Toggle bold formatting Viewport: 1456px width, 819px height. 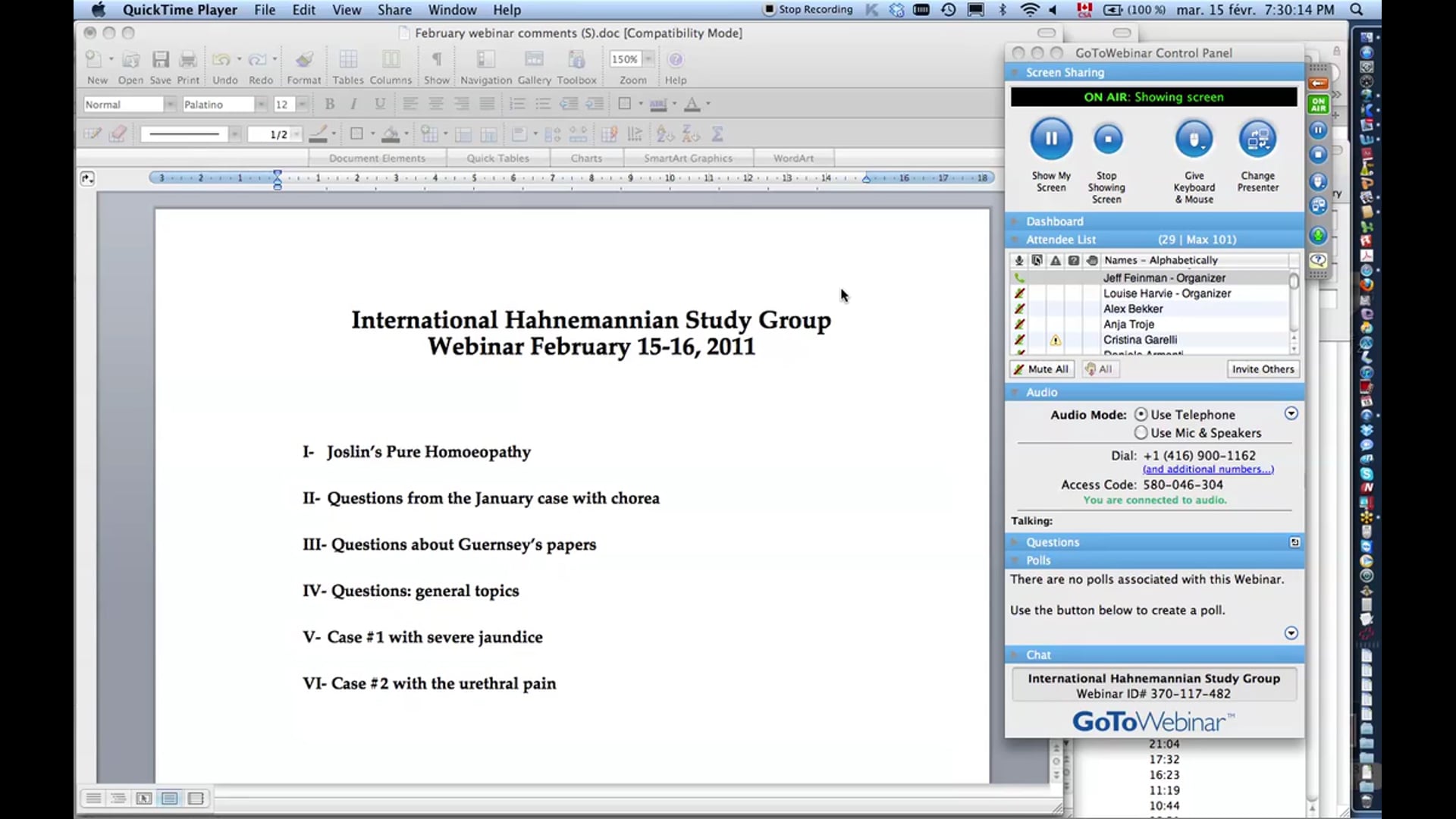(329, 104)
